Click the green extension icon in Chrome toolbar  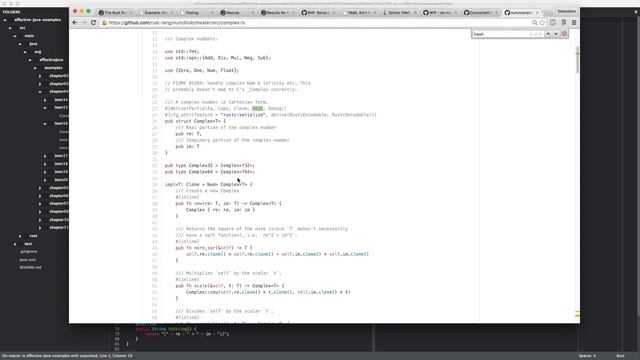tap(564, 23)
